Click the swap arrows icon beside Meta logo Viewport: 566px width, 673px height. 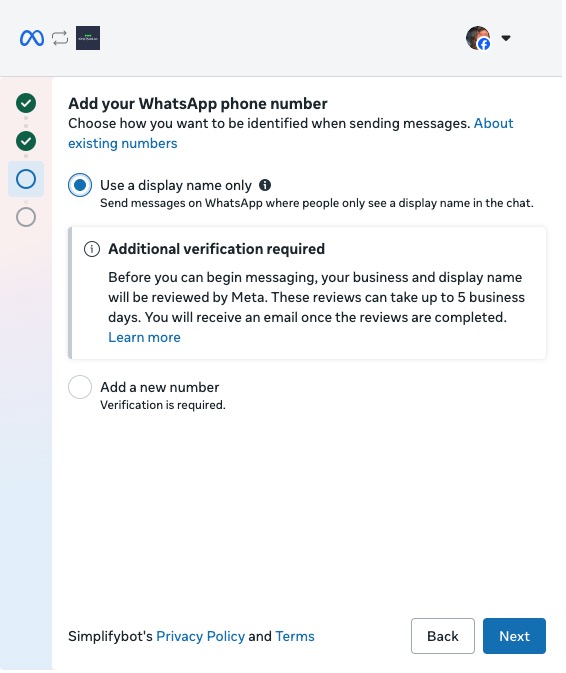(60, 38)
